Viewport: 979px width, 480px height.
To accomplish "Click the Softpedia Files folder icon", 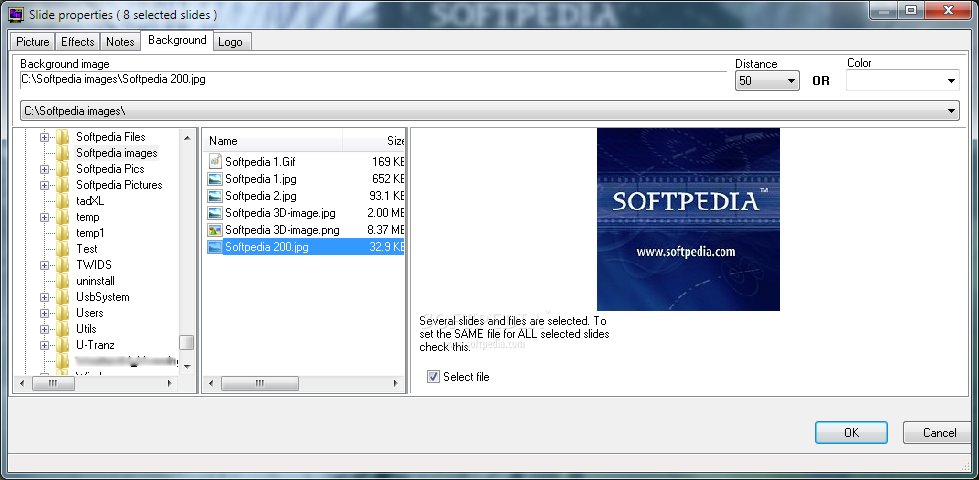I will [62, 137].
